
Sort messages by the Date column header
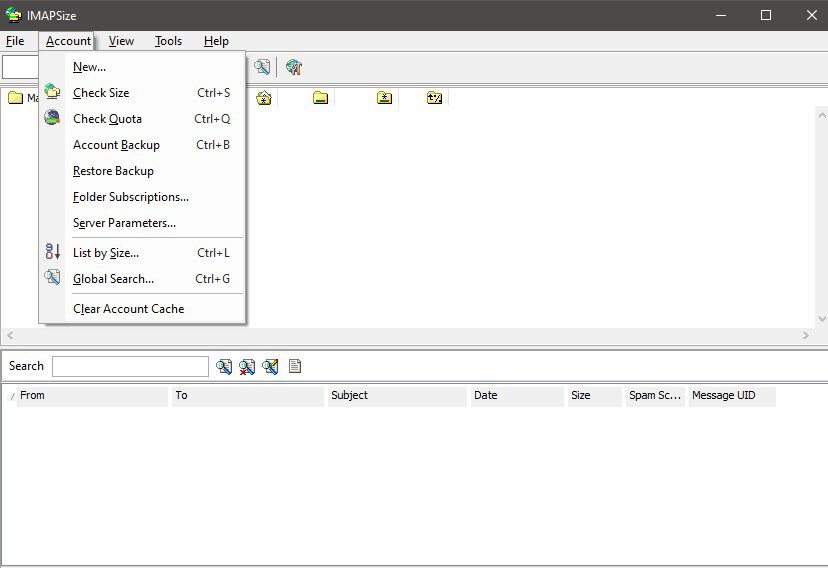(516, 396)
